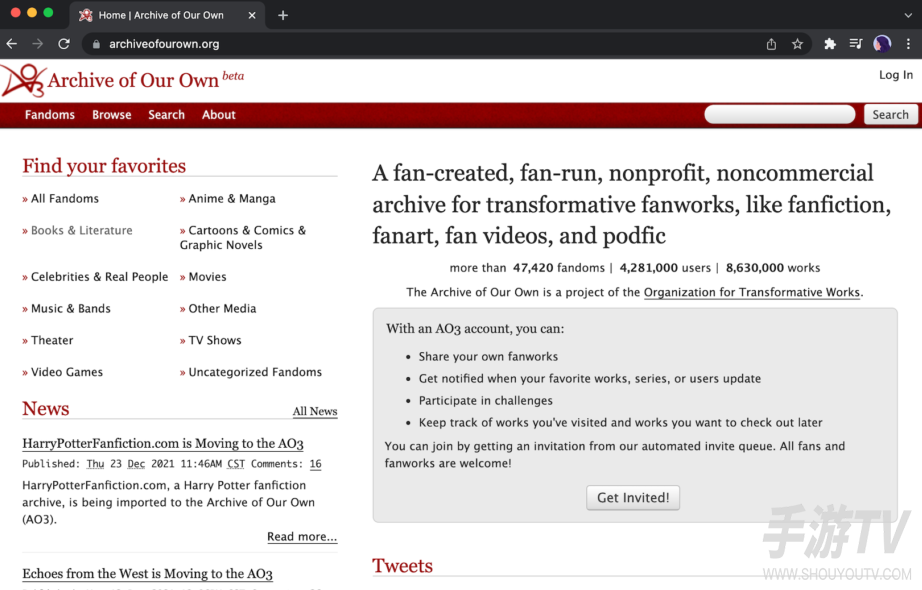The image size is (922, 590).
Task: Open the Chrome three-dot menu
Action: click(908, 44)
